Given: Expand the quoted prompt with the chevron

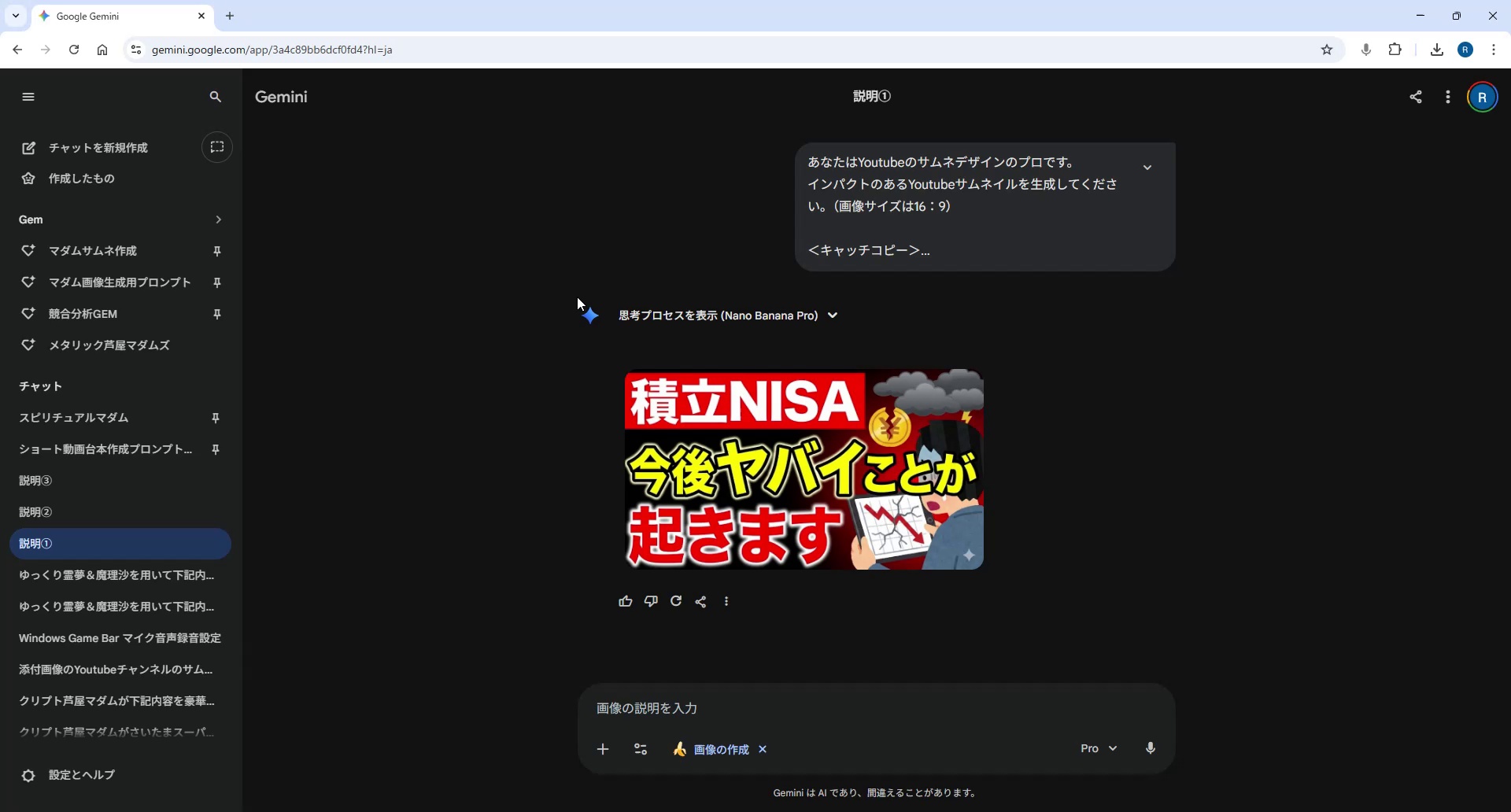Looking at the screenshot, I should pos(1148,167).
